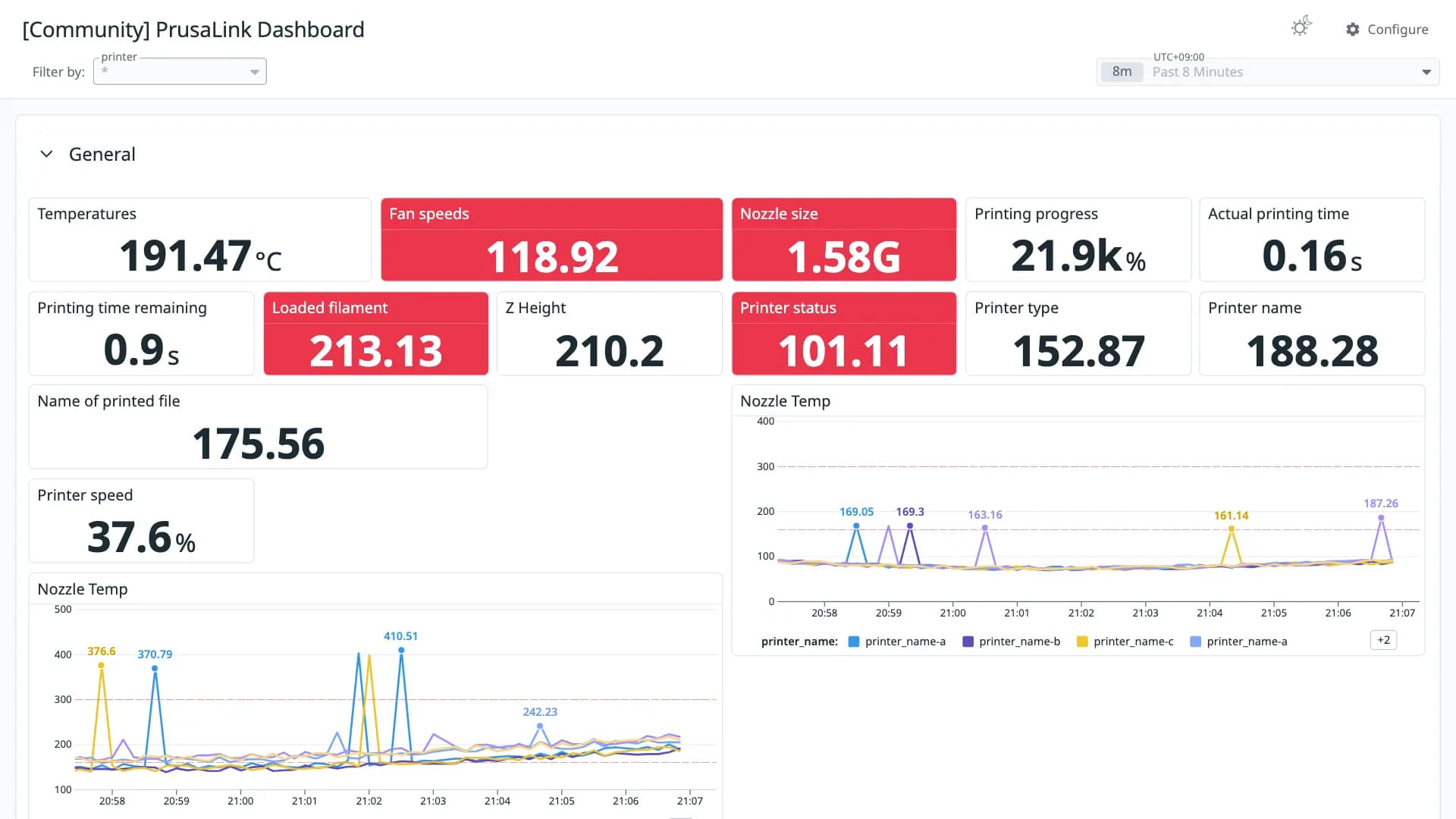The width and height of the screenshot is (1456, 819).
Task: Open the Past 8 Minutes time dropdown
Action: (x=1268, y=72)
